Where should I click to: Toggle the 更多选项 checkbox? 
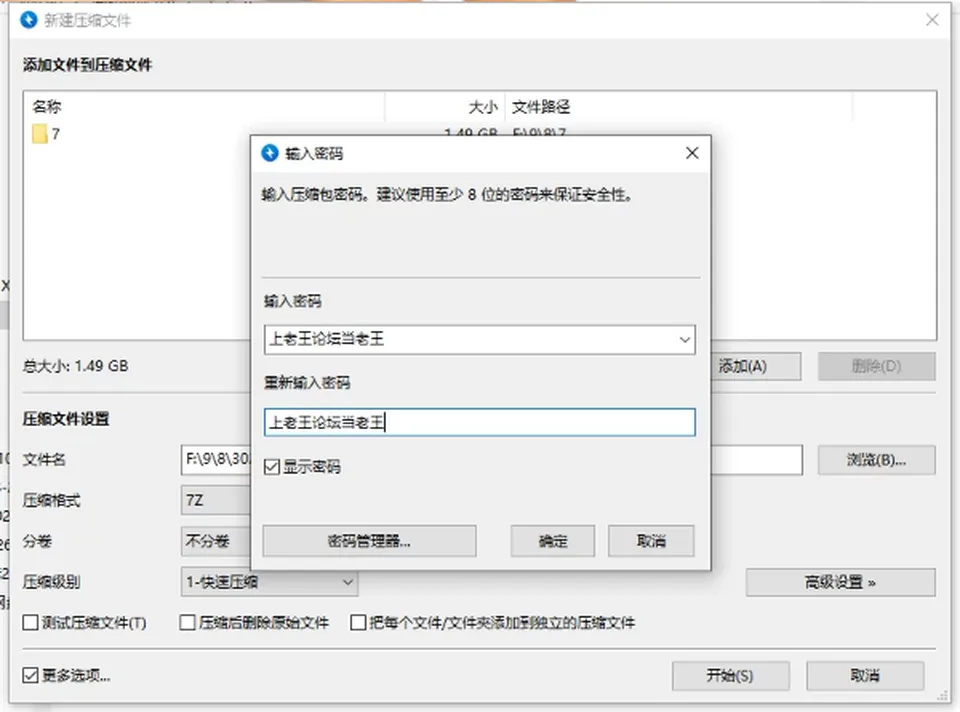click(30, 675)
